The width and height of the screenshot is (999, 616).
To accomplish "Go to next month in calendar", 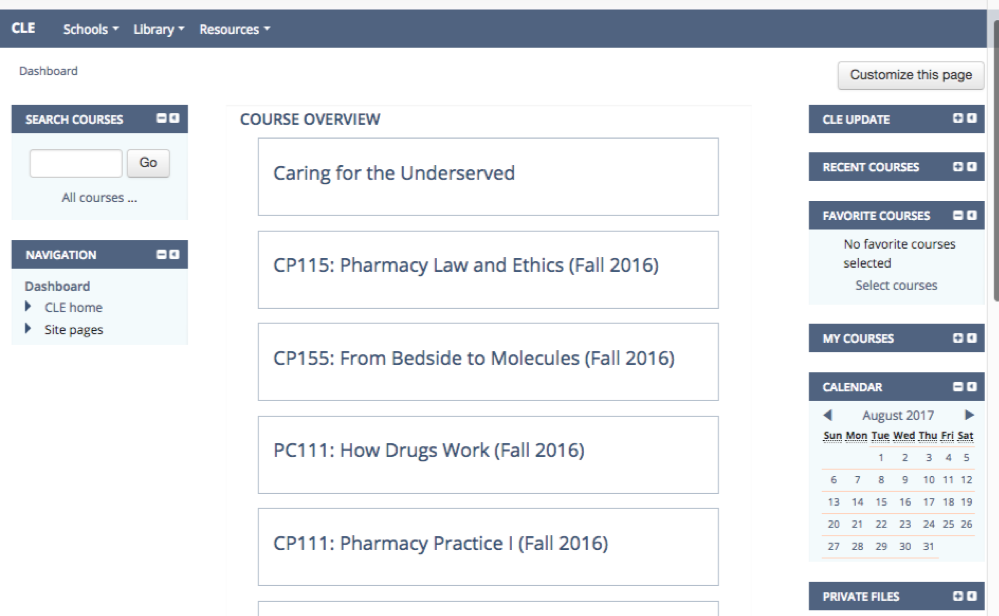I will 969,414.
